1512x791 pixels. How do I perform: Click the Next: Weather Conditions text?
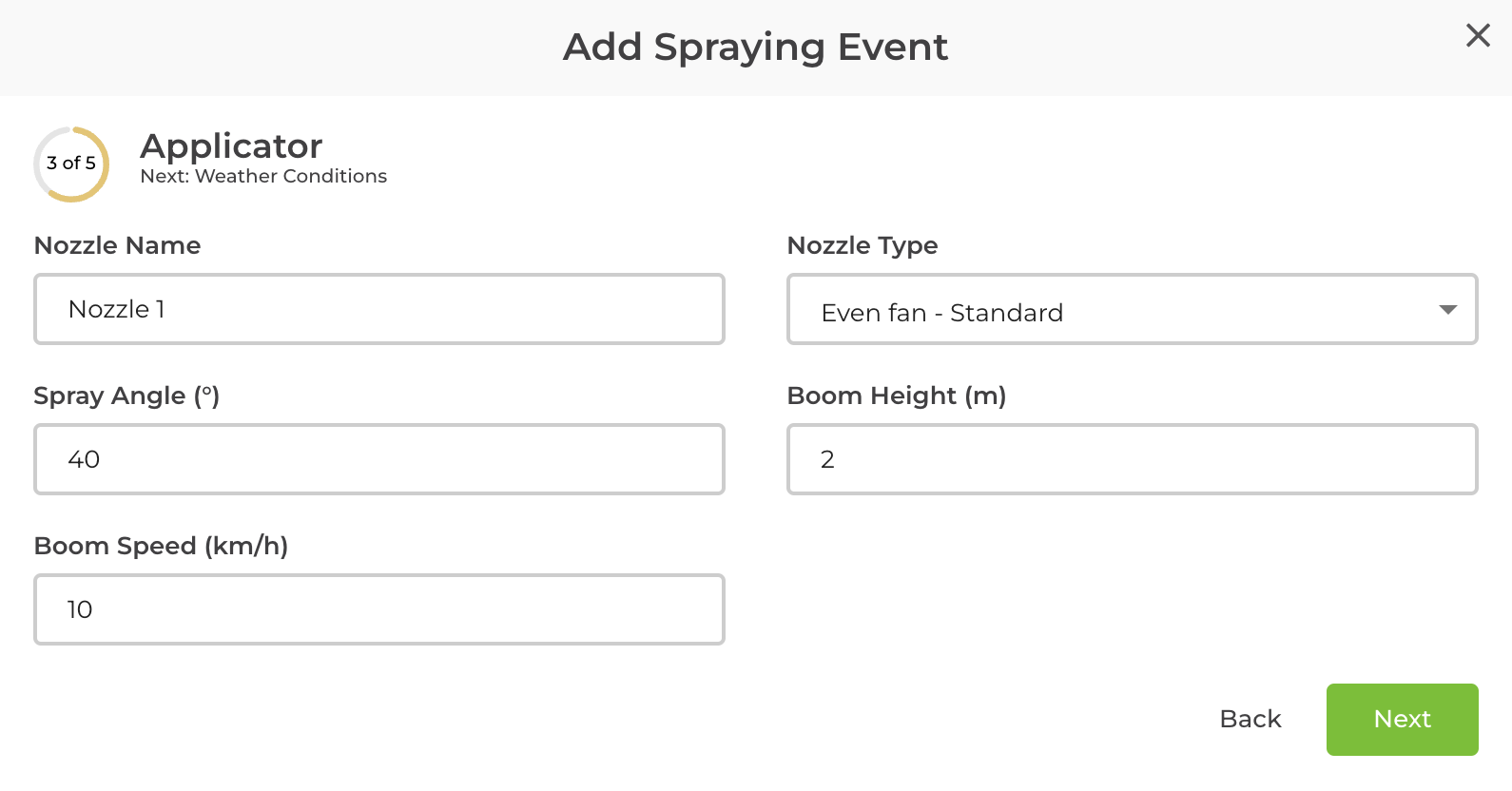[263, 176]
